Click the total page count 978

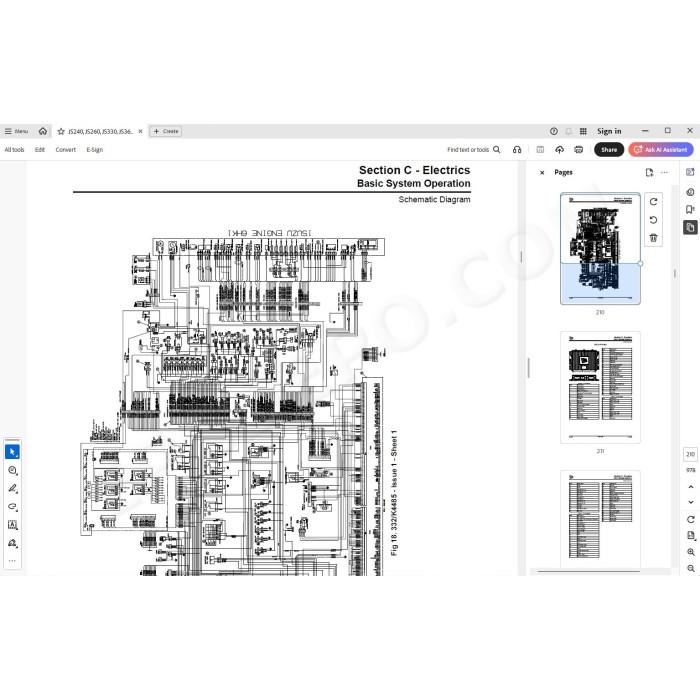tap(691, 470)
